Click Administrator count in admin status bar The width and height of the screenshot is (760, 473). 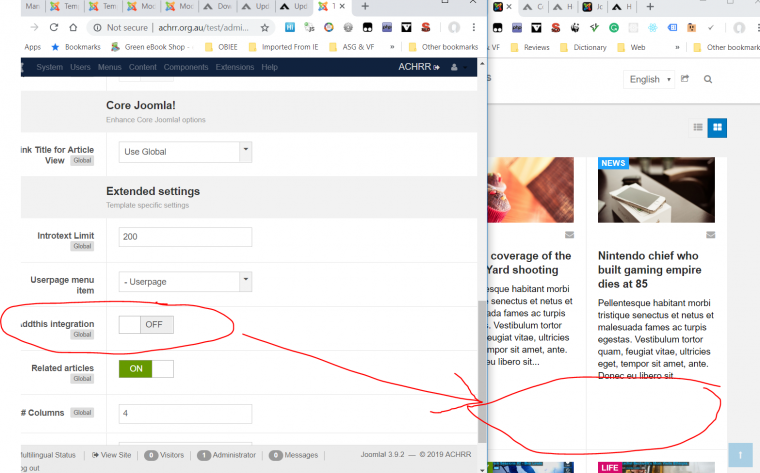pos(226,455)
